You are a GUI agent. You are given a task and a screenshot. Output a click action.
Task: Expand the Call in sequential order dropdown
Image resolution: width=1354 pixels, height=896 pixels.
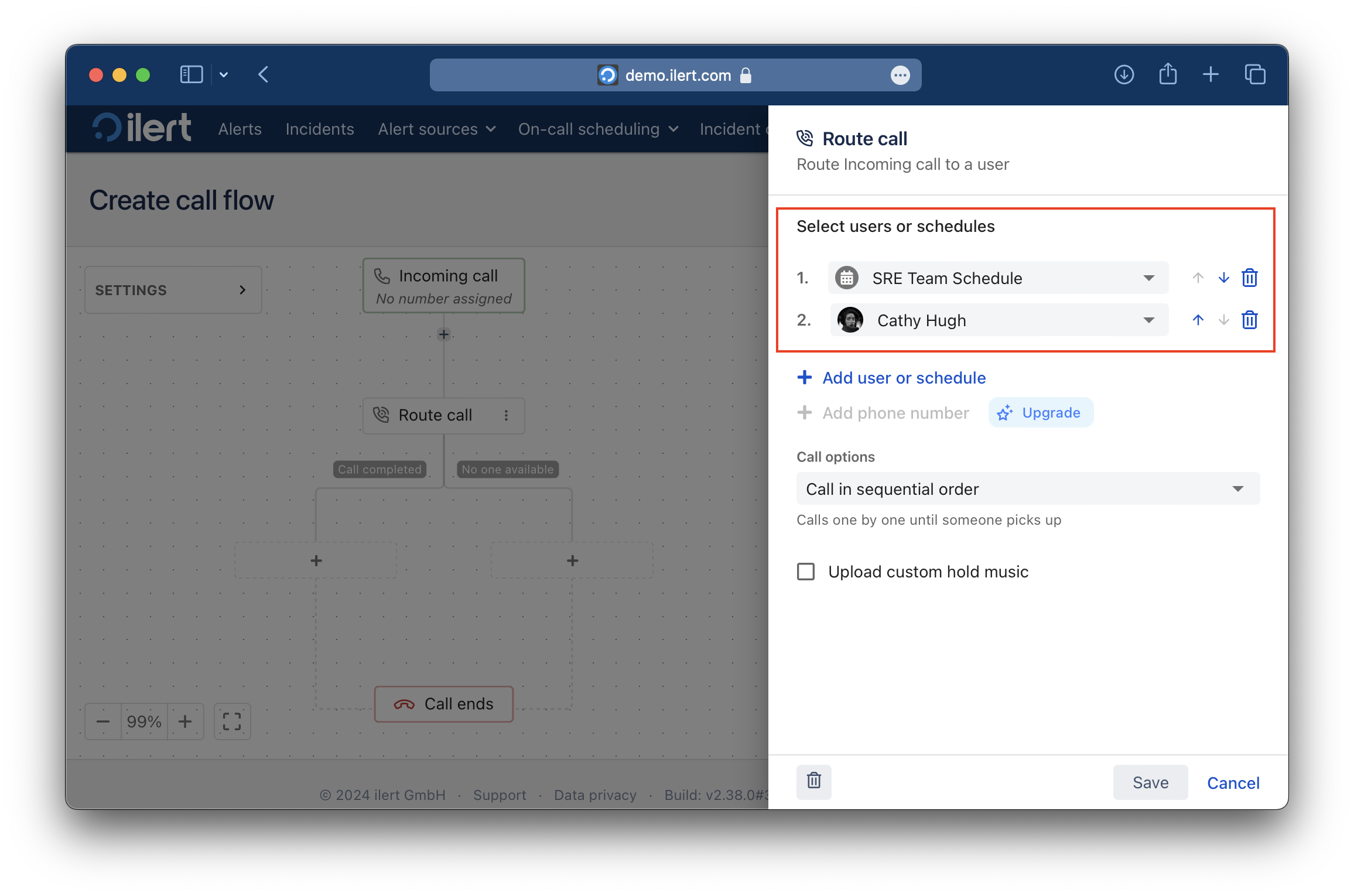(x=1027, y=488)
